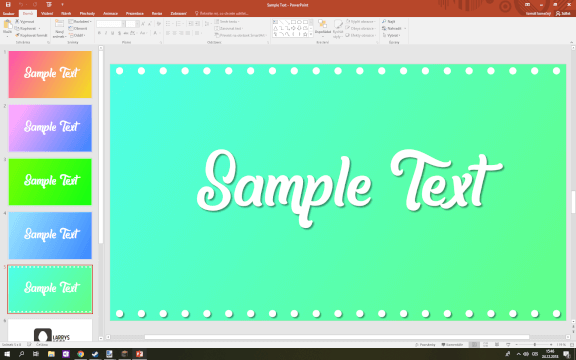The width and height of the screenshot is (576, 360).
Task: Paste from clipboard (Vložit)
Action: click(7, 29)
